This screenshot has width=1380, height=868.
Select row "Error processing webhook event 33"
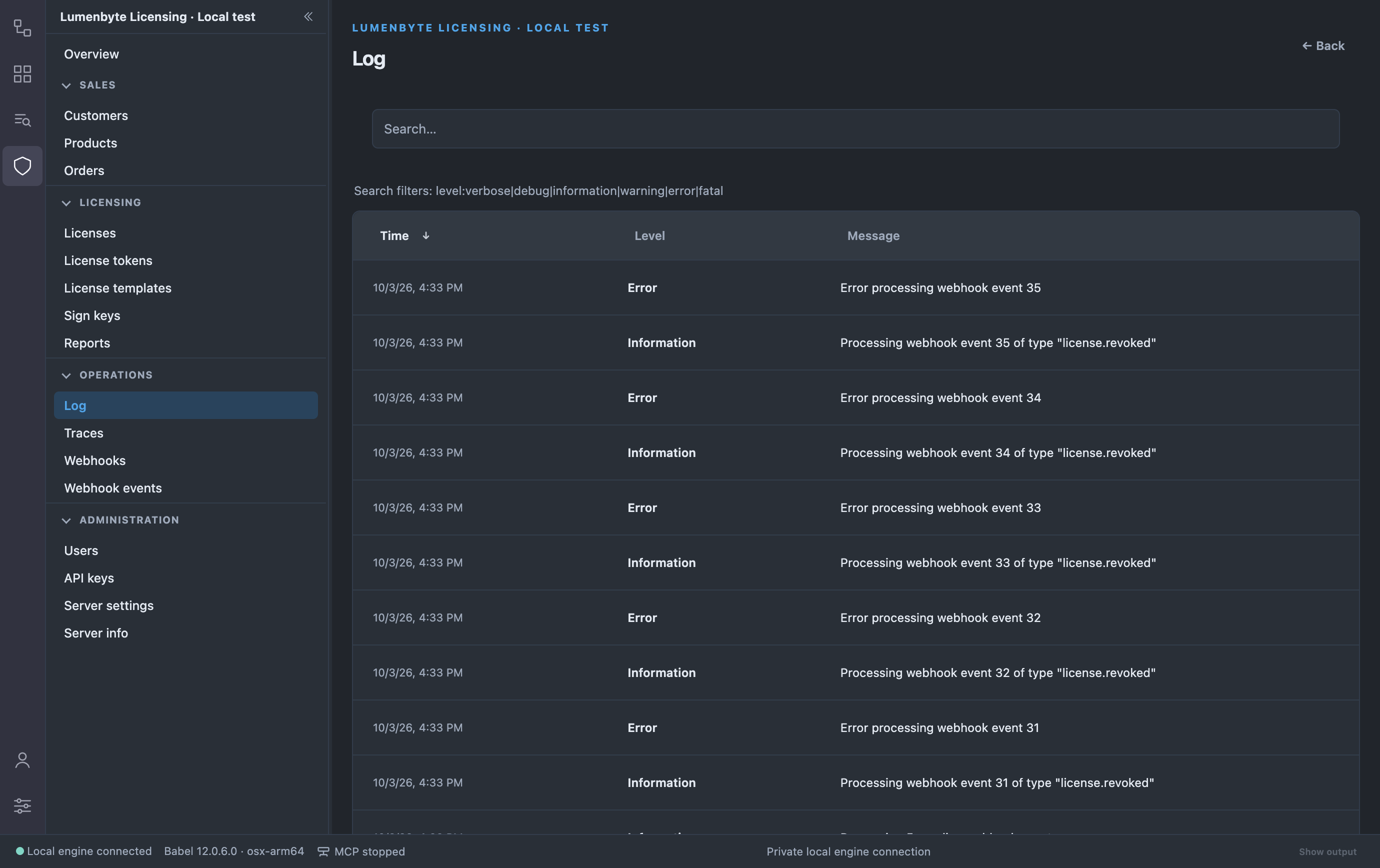pos(855,507)
